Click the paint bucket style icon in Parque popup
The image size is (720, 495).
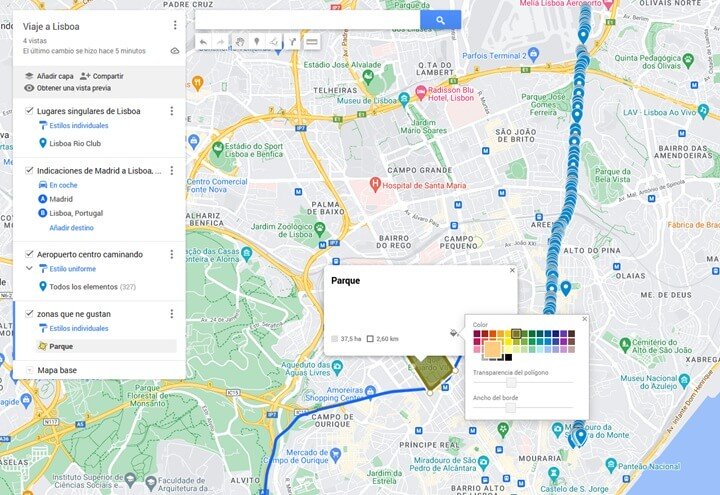click(453, 332)
